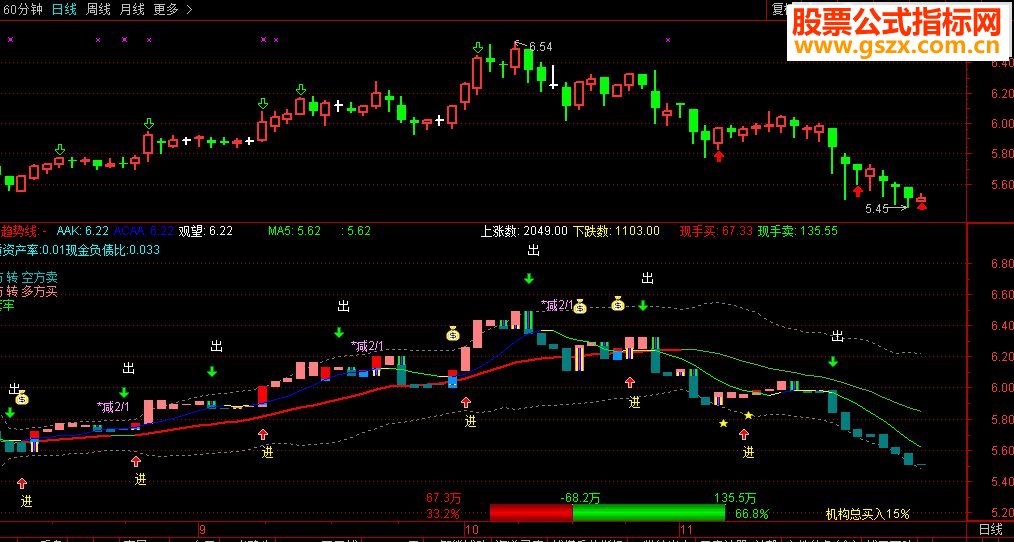Click the red arrow under last candle
This screenshot has width=1014, height=542.
click(922, 206)
